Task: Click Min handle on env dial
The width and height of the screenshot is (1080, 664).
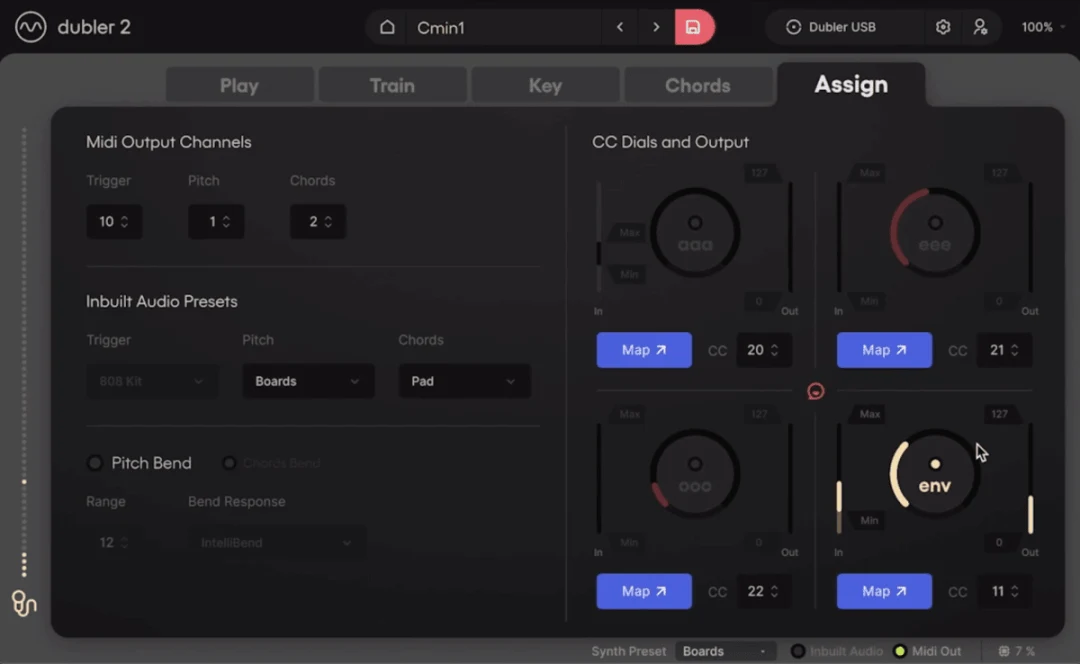Action: tap(866, 520)
